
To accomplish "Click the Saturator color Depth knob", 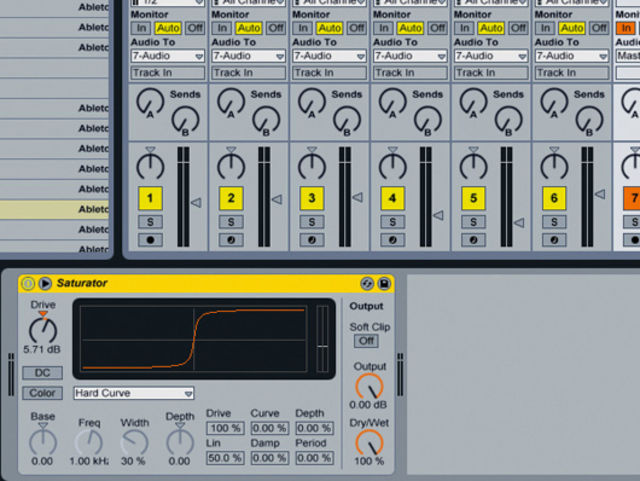I will click(x=180, y=442).
